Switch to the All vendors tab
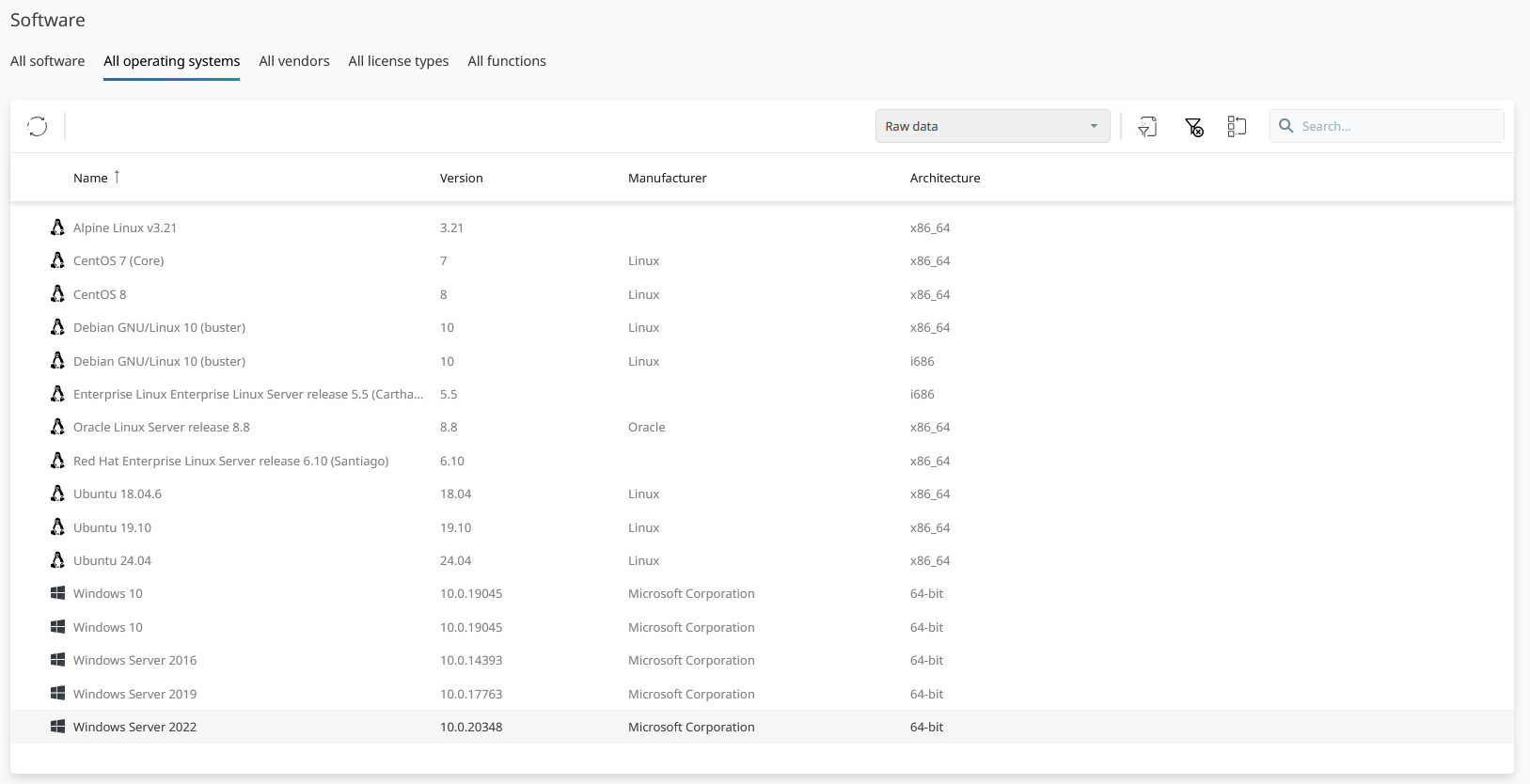 (x=294, y=61)
